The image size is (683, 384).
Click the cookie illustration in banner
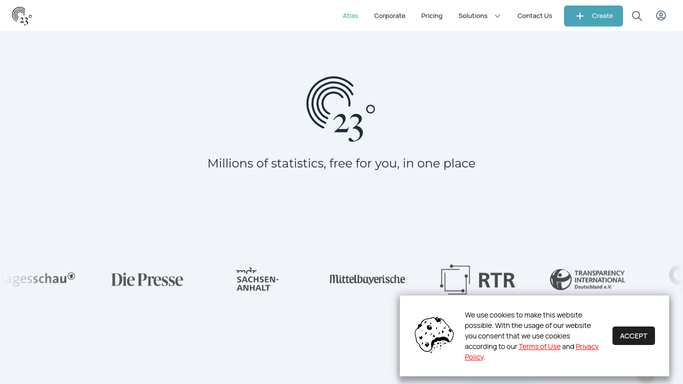click(x=434, y=335)
